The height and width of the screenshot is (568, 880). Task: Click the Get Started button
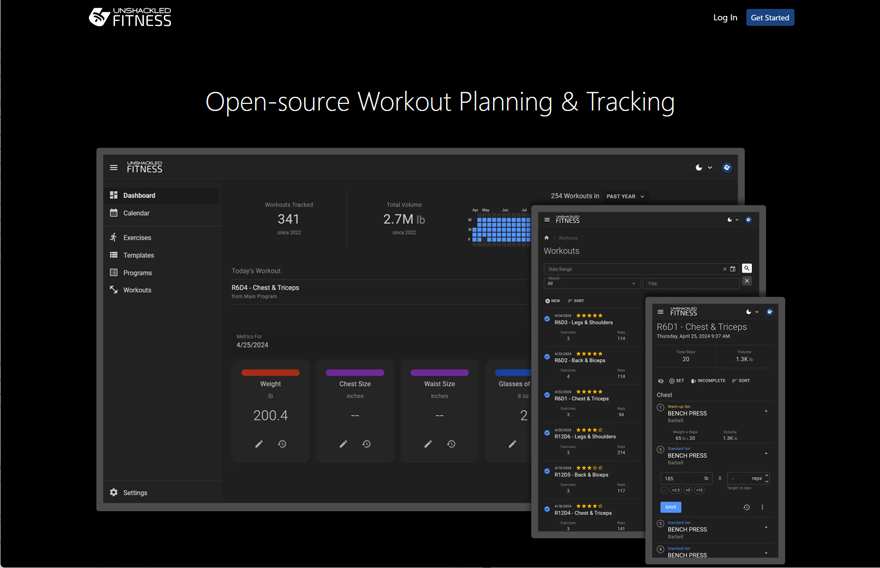770,17
